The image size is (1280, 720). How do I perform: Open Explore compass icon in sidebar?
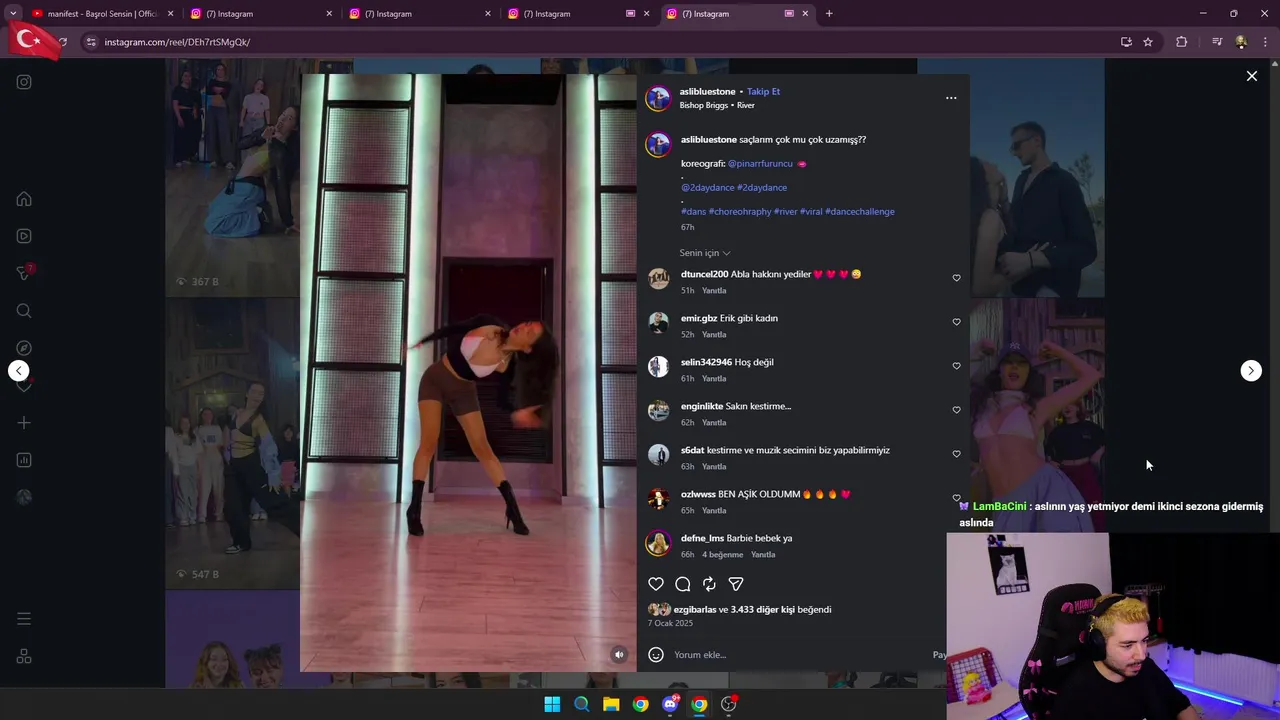(x=24, y=348)
